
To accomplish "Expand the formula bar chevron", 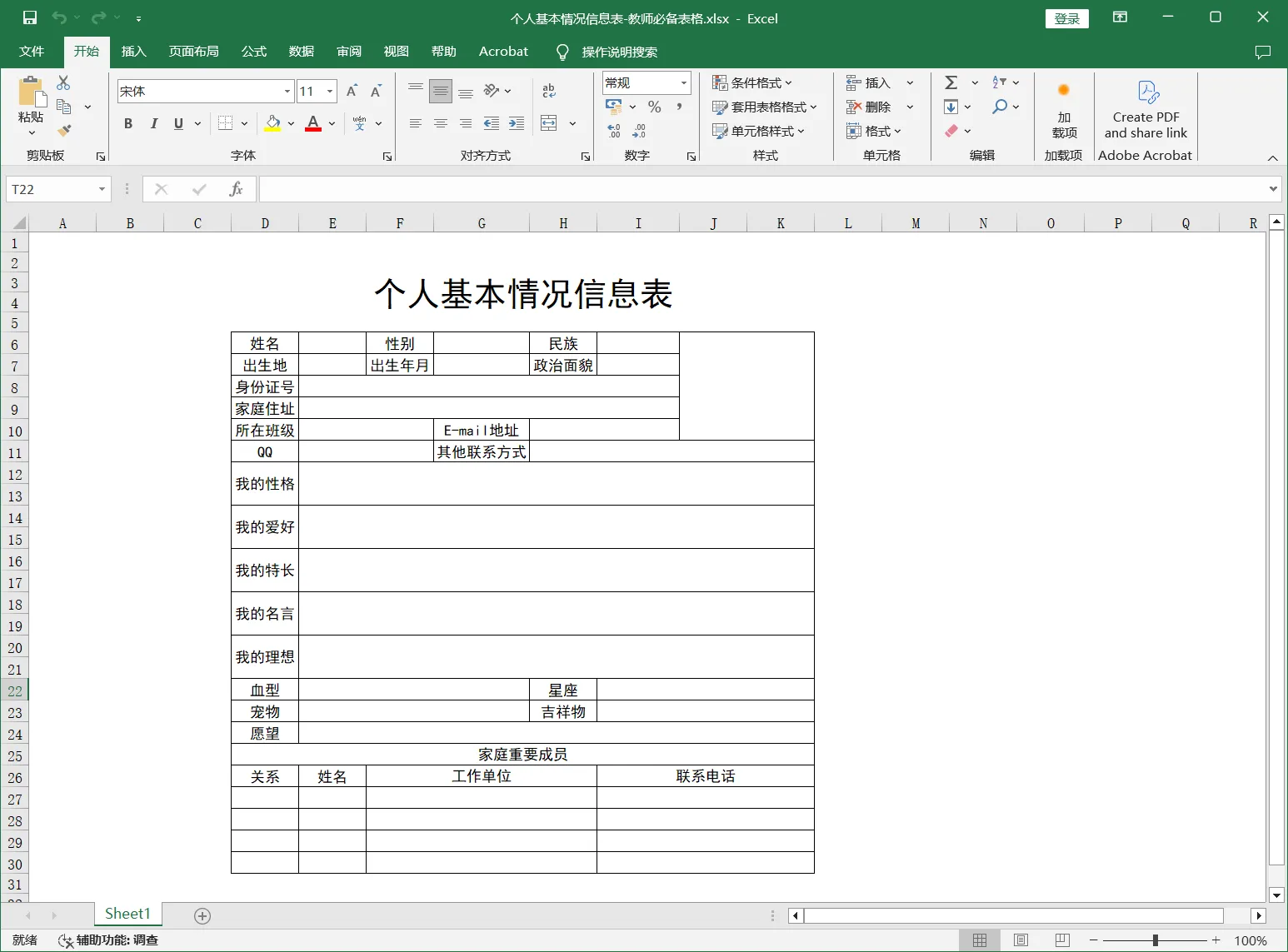I will tap(1273, 189).
